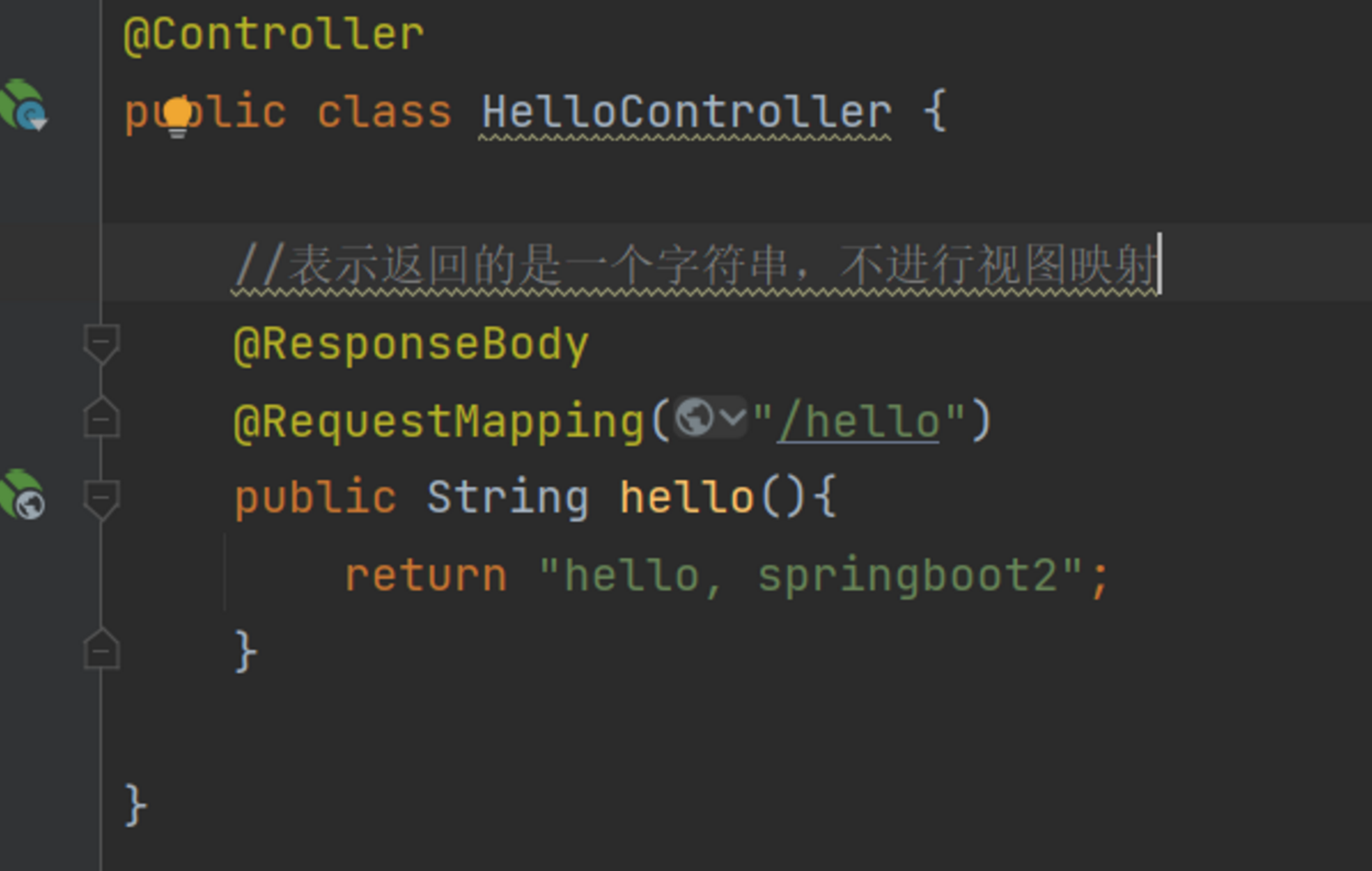
Task: Click the @RequestMapping annotation text
Action: (439, 422)
